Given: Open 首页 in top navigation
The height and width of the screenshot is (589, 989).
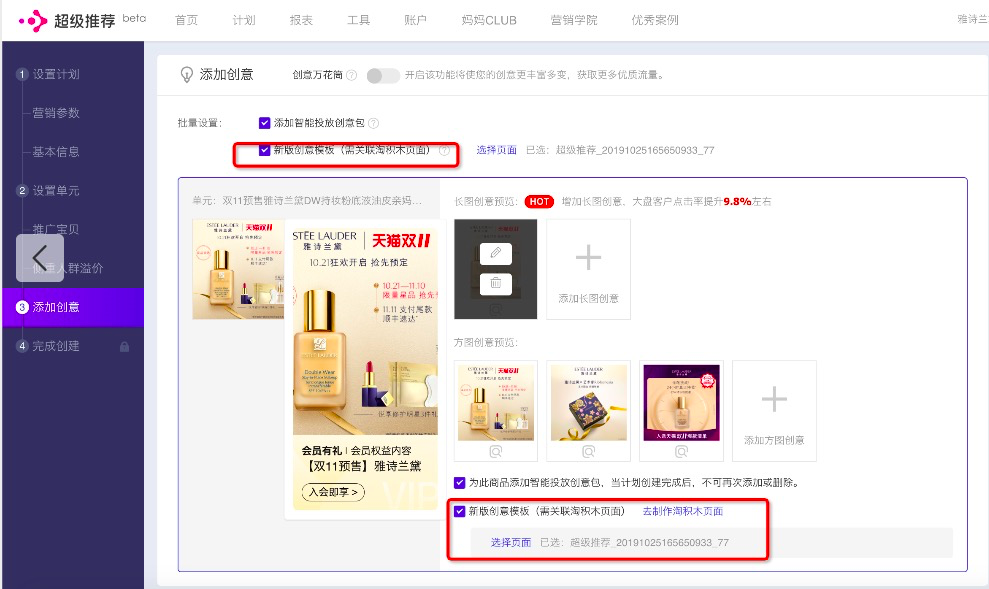Looking at the screenshot, I should (186, 20).
